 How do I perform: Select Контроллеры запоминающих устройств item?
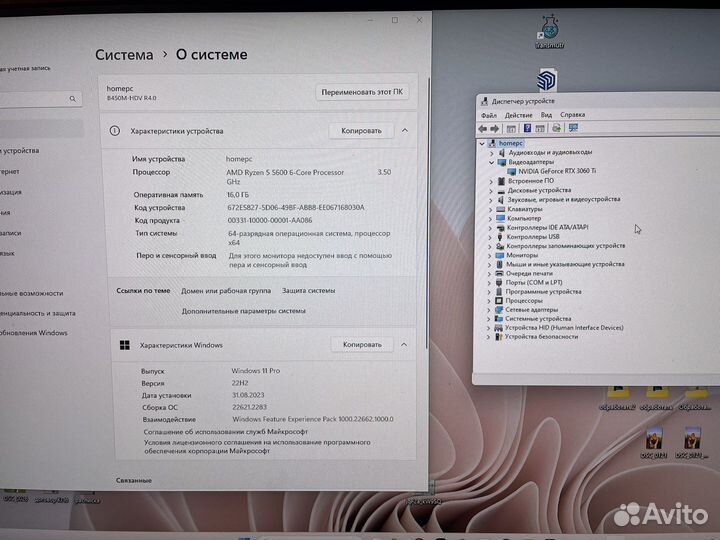(x=566, y=246)
